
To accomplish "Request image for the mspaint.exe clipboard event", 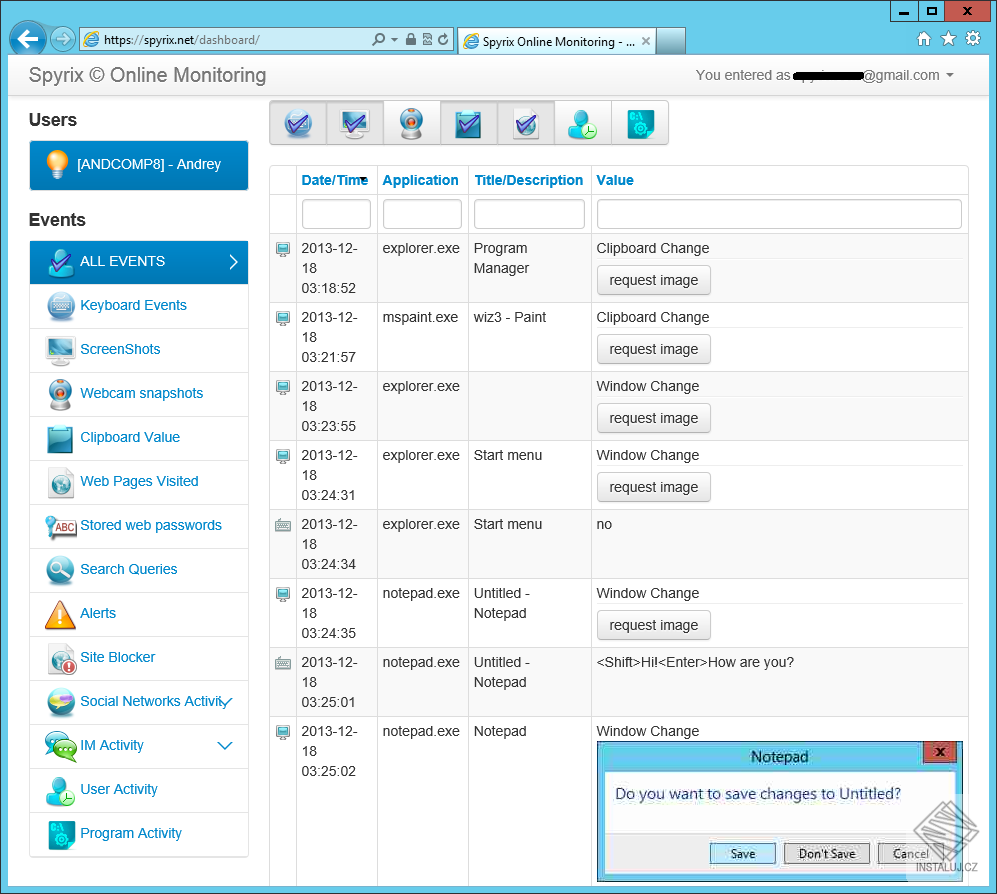I will click(x=653, y=349).
